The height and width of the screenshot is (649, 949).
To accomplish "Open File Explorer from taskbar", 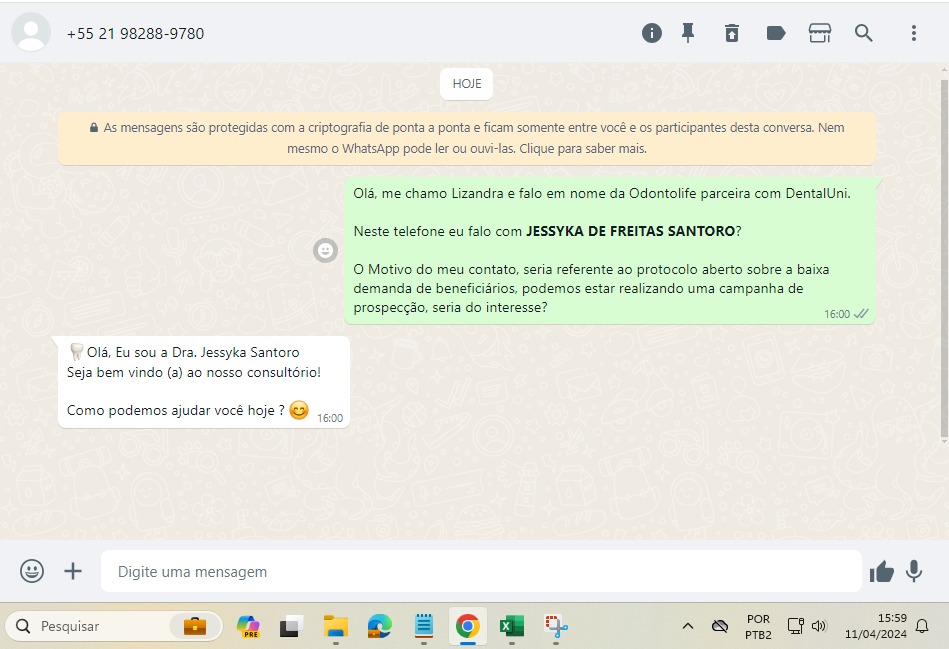I will click(x=335, y=626).
